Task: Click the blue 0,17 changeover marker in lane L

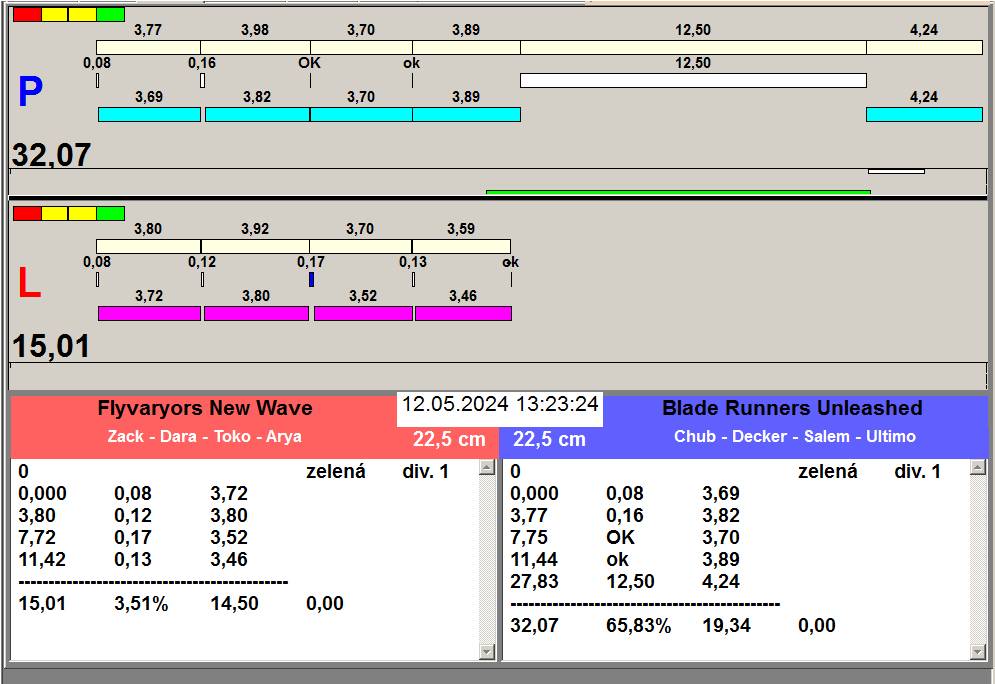Action: tap(311, 280)
